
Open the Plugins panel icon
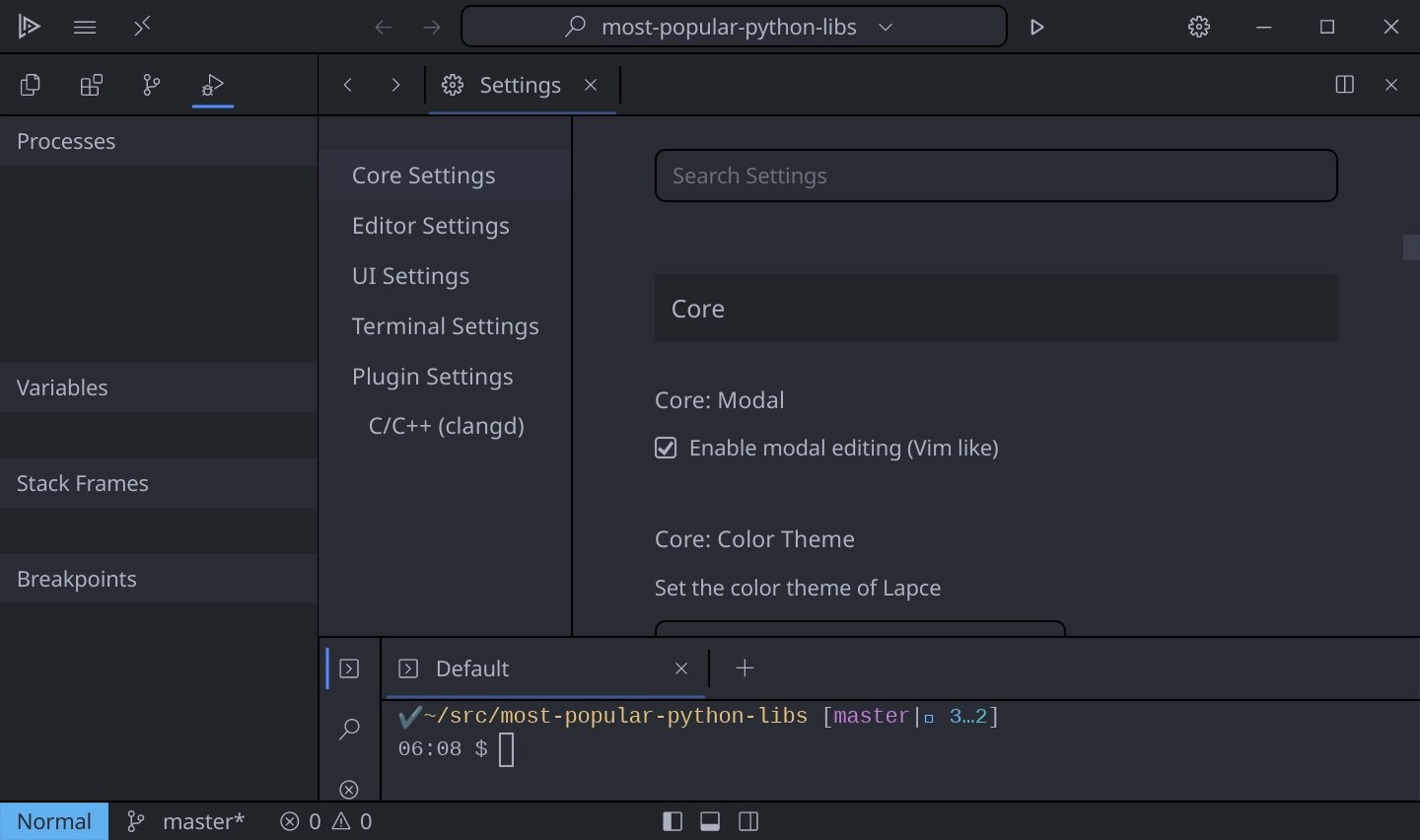[91, 86]
